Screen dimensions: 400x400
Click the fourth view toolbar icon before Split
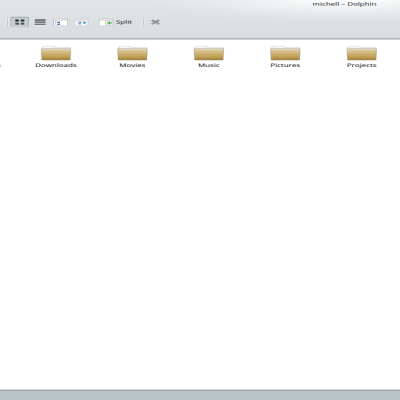coord(81,23)
